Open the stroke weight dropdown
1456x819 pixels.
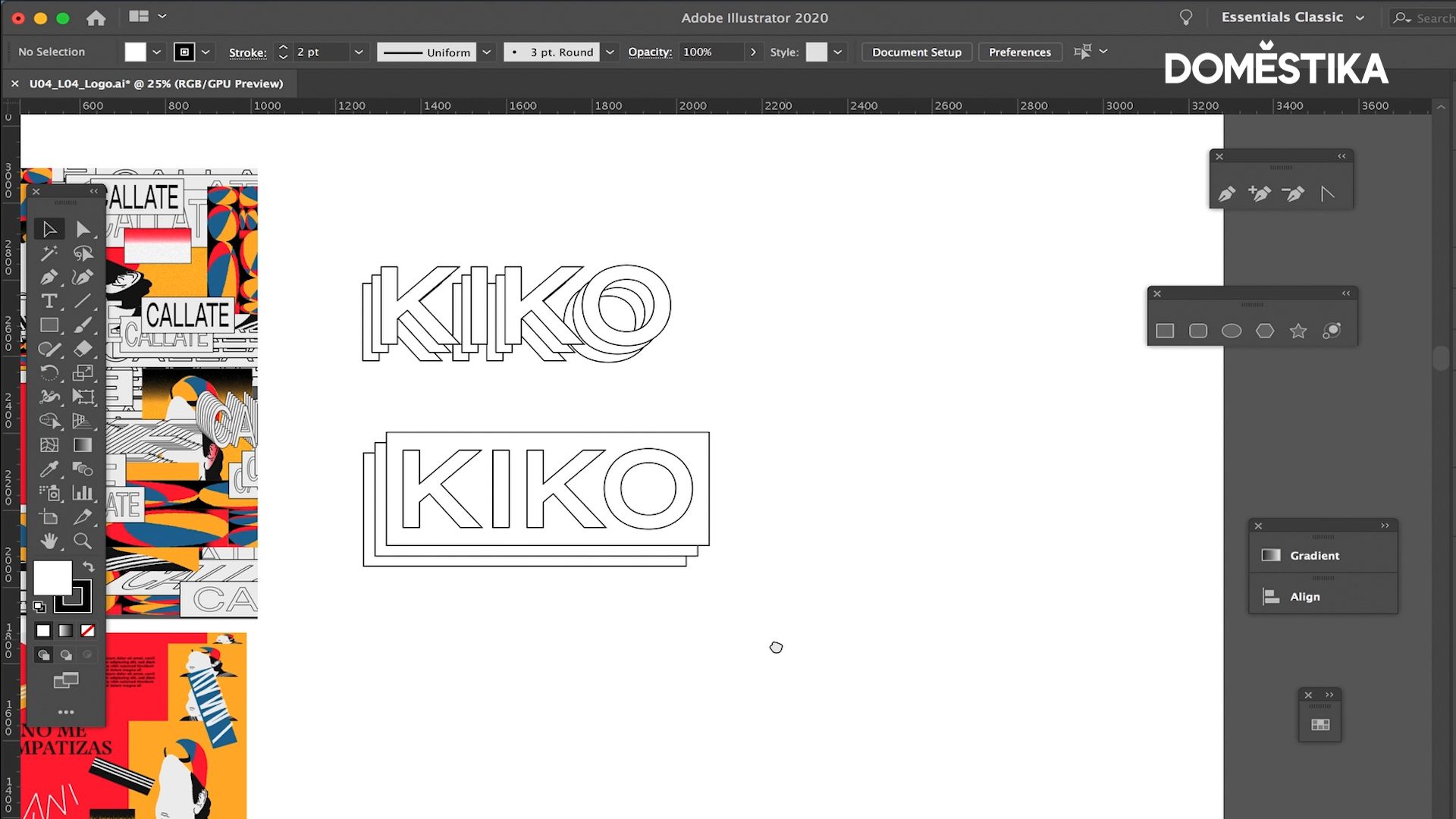(359, 52)
